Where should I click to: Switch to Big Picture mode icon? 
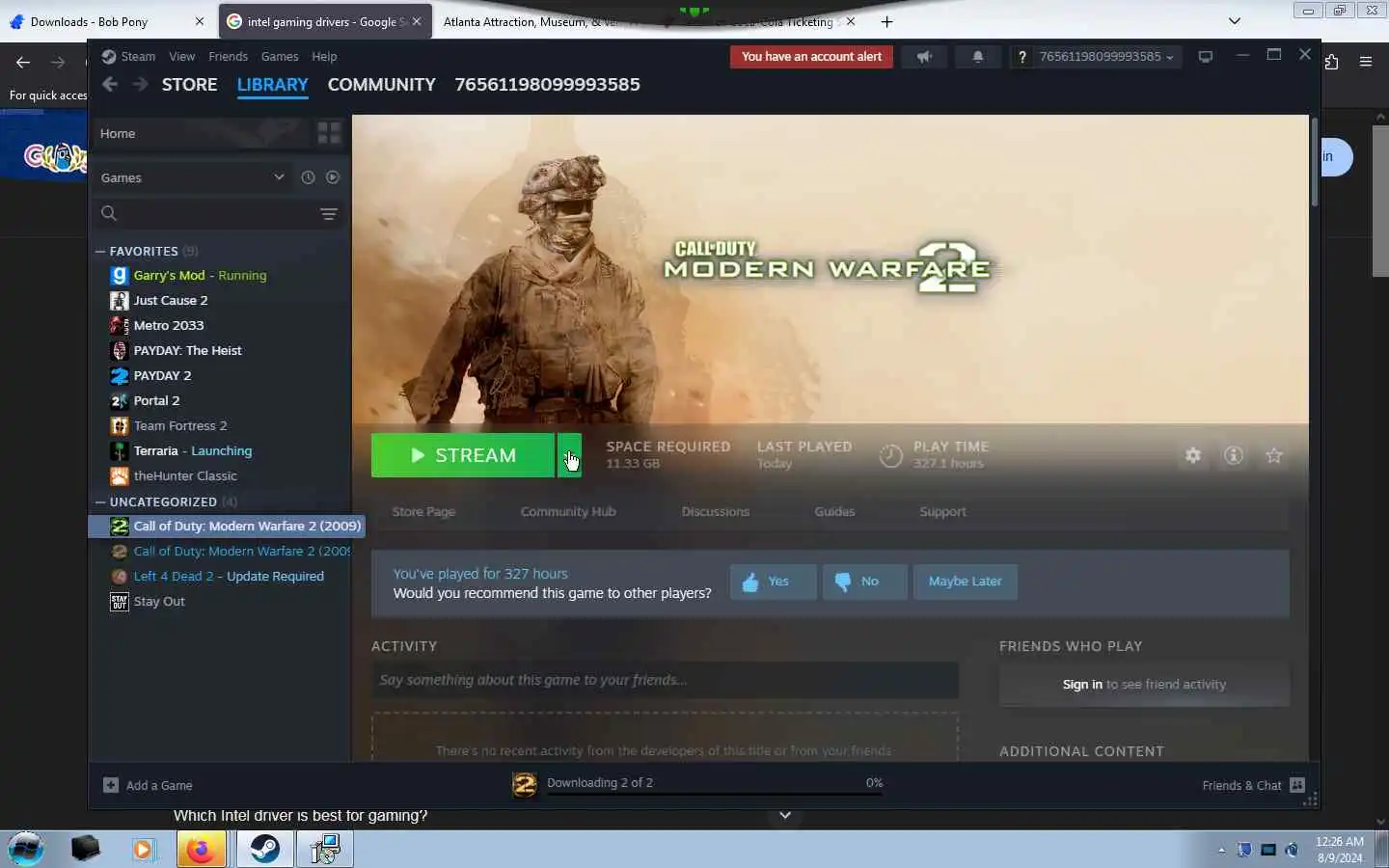pos(1206,57)
